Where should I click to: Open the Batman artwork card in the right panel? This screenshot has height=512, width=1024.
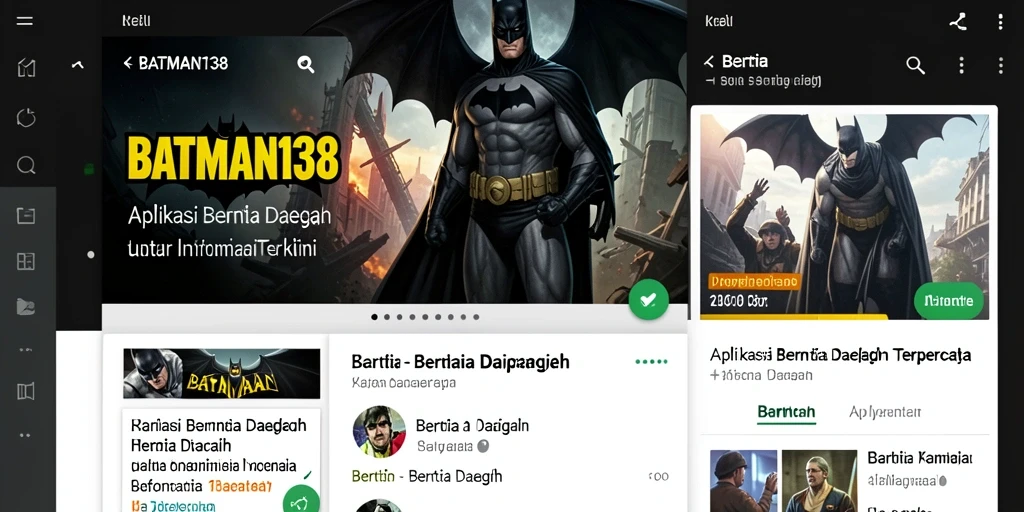844,217
